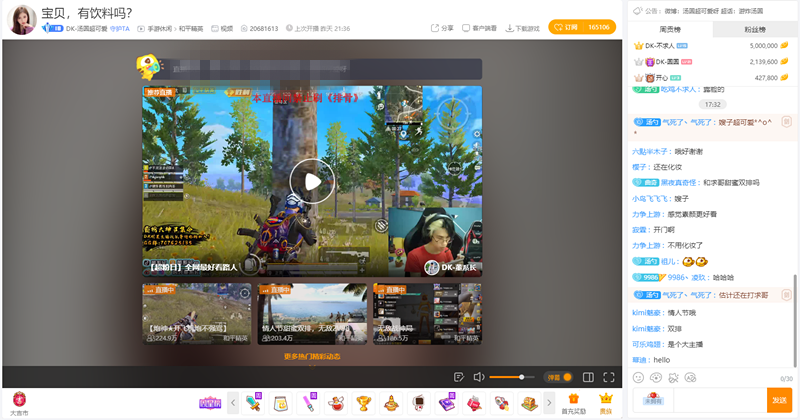
Task: Show previous gifts with left arrow
Action: [233, 403]
